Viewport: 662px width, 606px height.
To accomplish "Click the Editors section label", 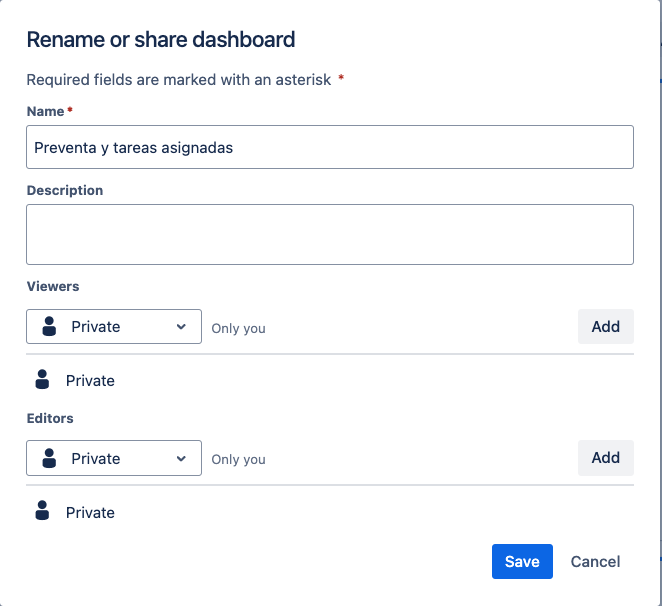I will tap(50, 418).
